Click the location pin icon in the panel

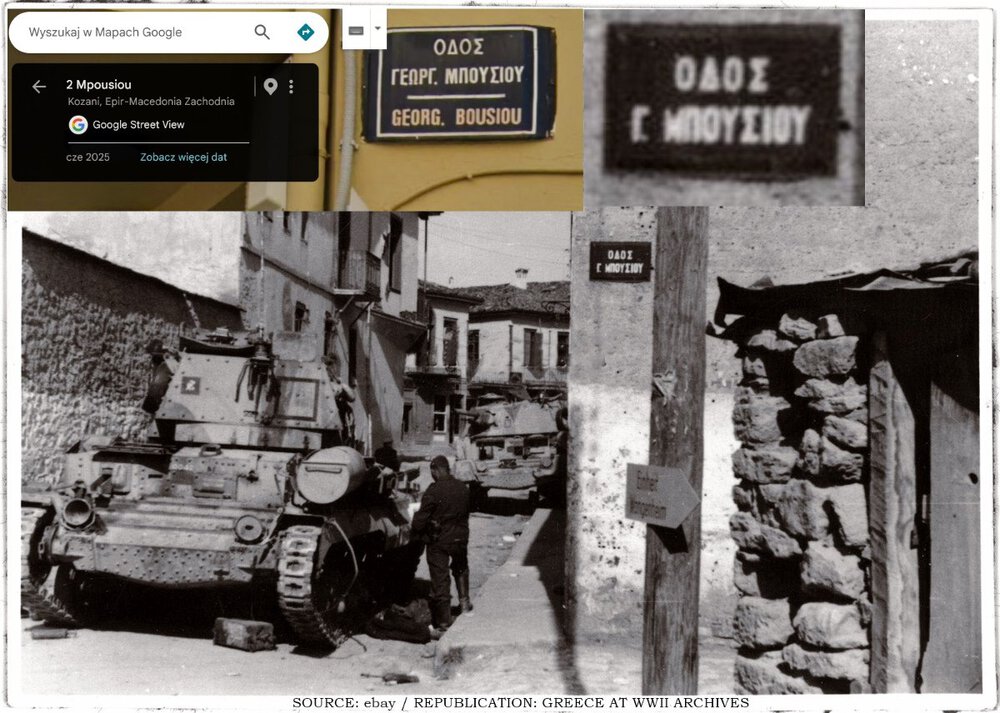[270, 87]
